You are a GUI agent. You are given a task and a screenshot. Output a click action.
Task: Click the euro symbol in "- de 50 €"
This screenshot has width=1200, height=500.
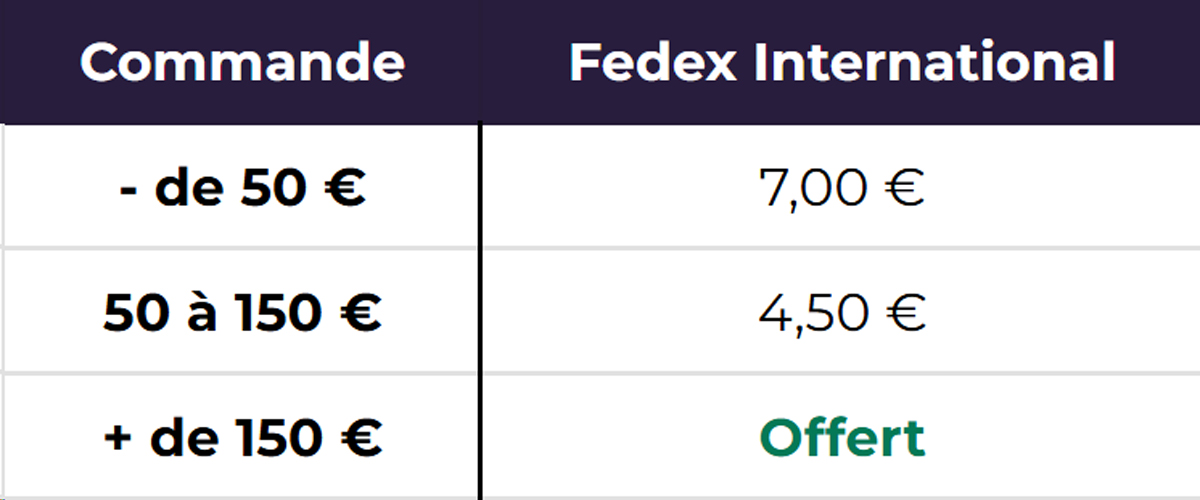(x=343, y=189)
